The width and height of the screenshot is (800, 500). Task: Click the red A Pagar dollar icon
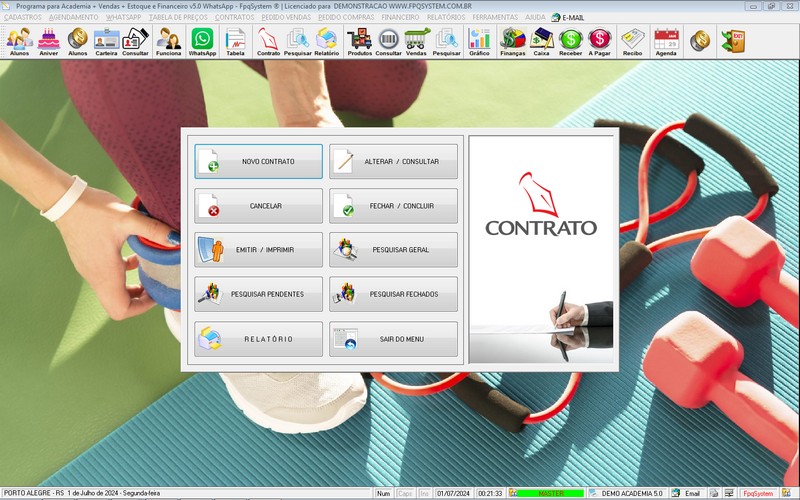[x=599, y=41]
